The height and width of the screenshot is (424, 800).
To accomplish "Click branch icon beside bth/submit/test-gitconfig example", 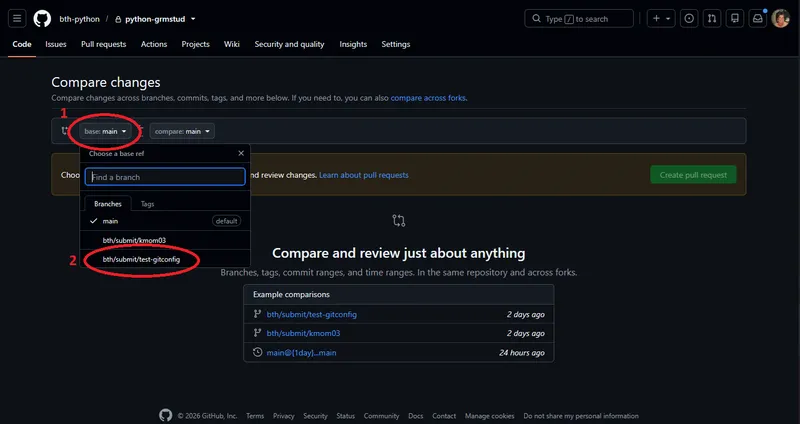I will pyautogui.click(x=258, y=314).
